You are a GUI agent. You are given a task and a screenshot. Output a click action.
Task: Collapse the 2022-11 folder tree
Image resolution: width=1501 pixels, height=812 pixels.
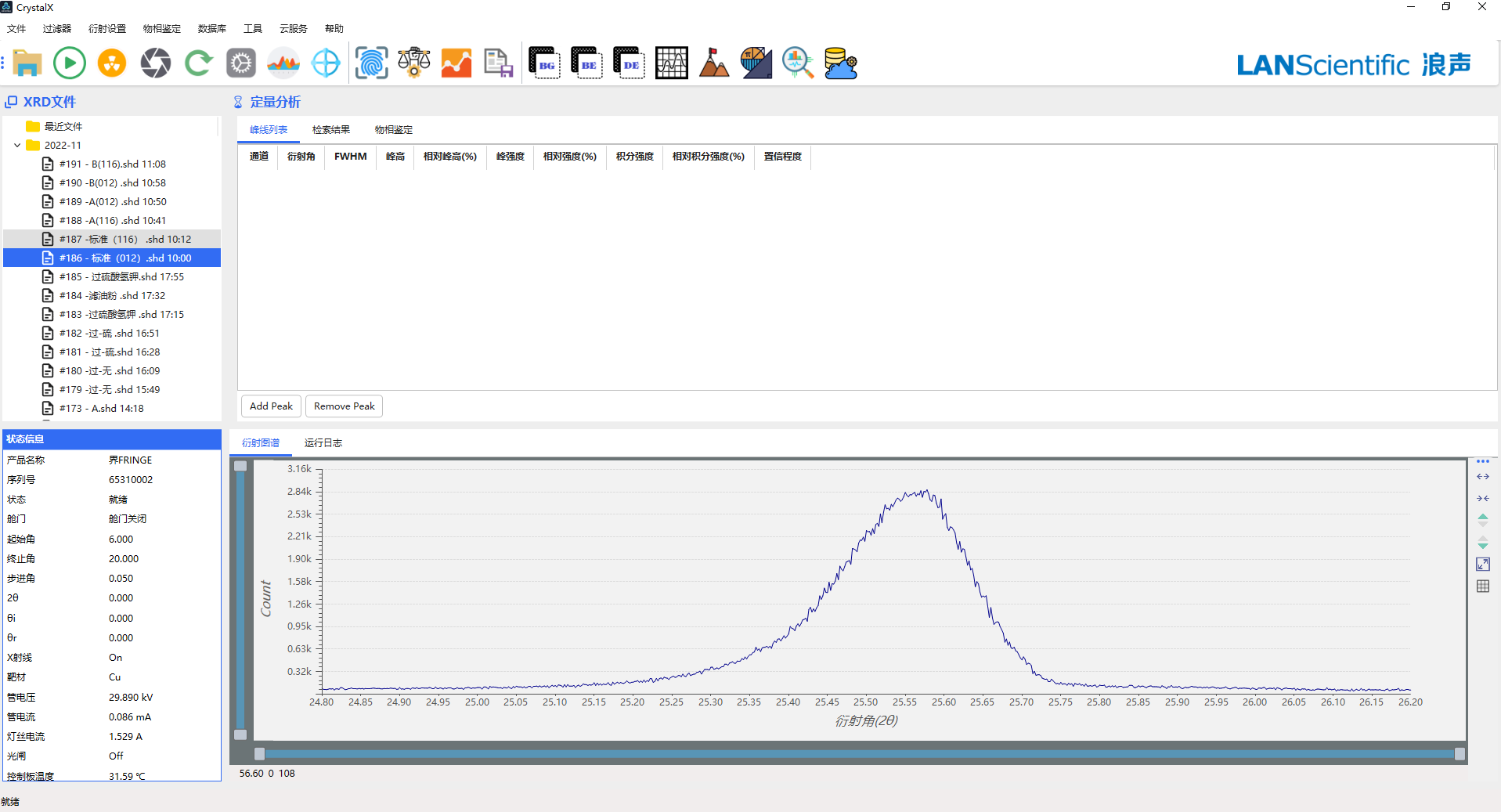[x=17, y=146]
